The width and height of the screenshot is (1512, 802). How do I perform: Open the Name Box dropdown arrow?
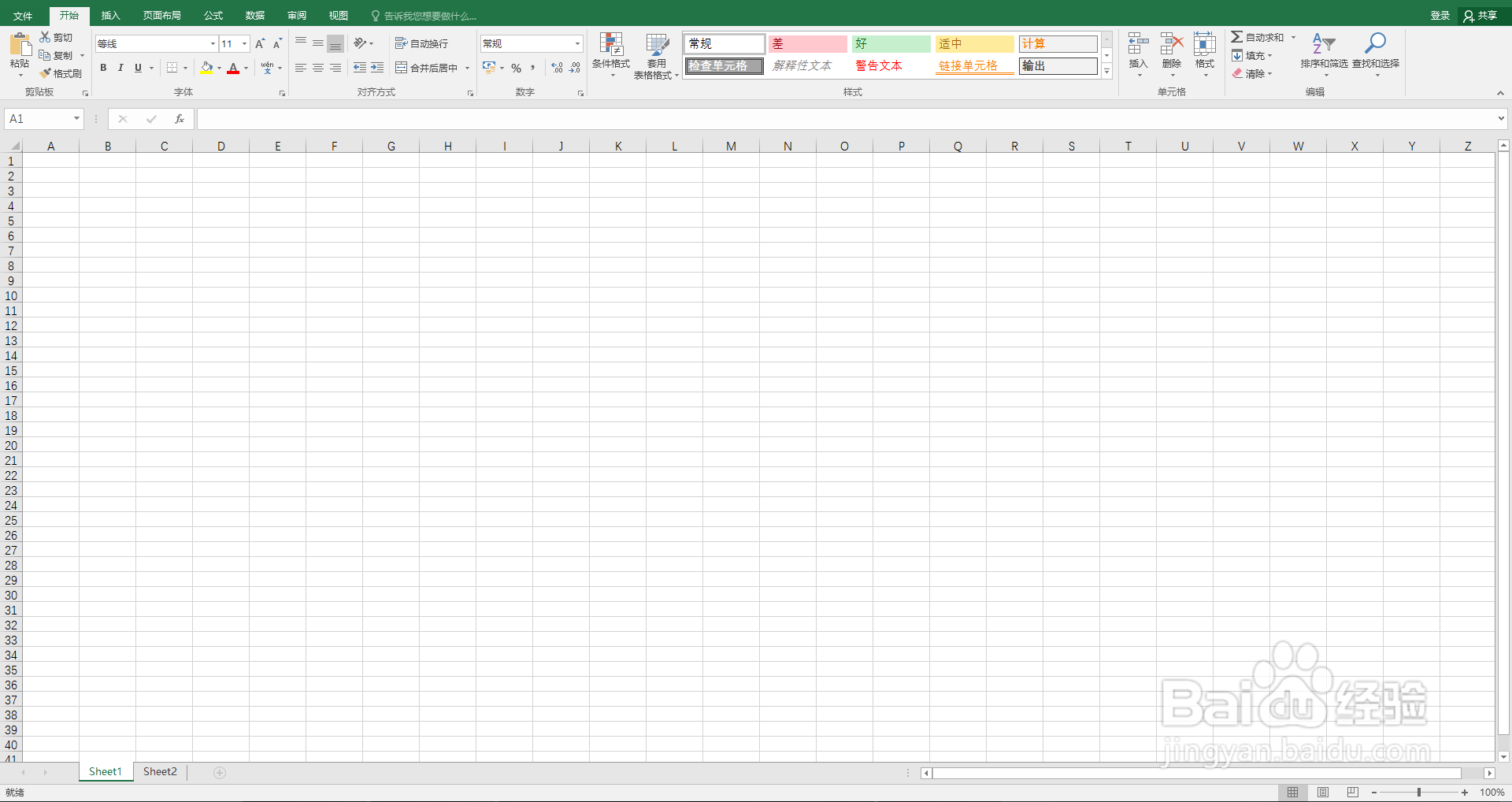point(76,119)
